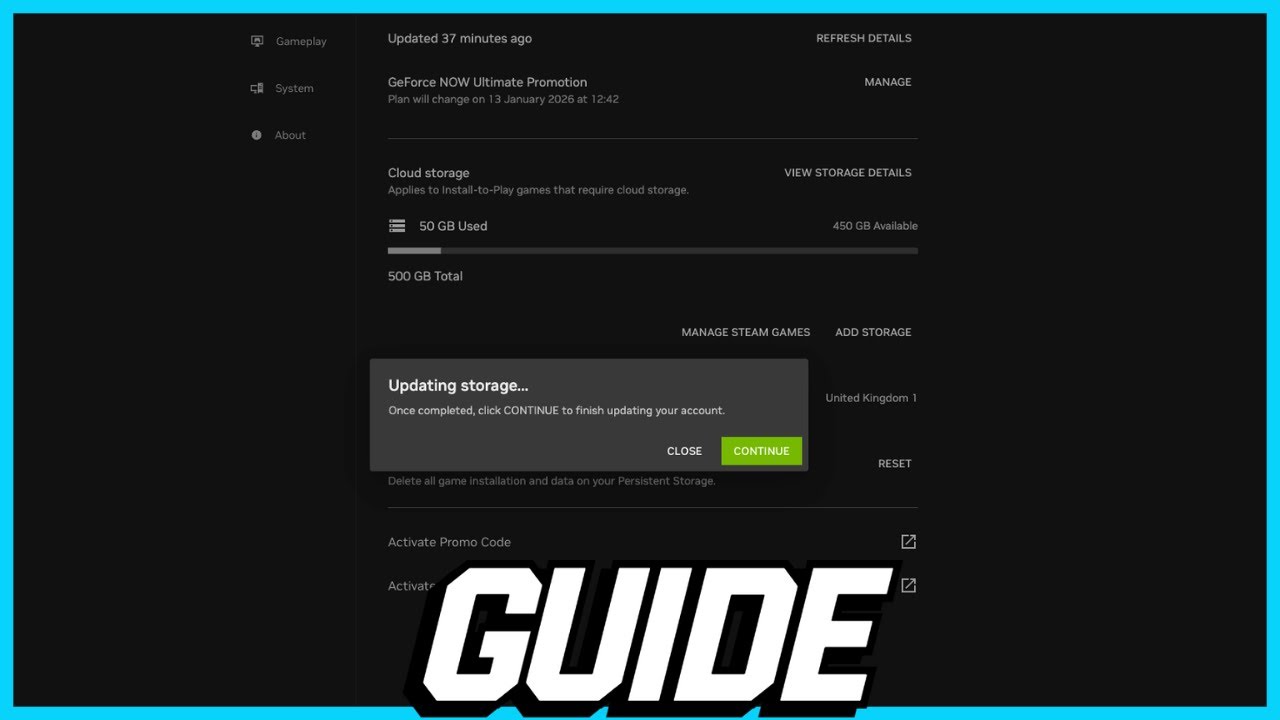Click REFRESH DETAILS
The image size is (1280, 720).
pos(864,38)
